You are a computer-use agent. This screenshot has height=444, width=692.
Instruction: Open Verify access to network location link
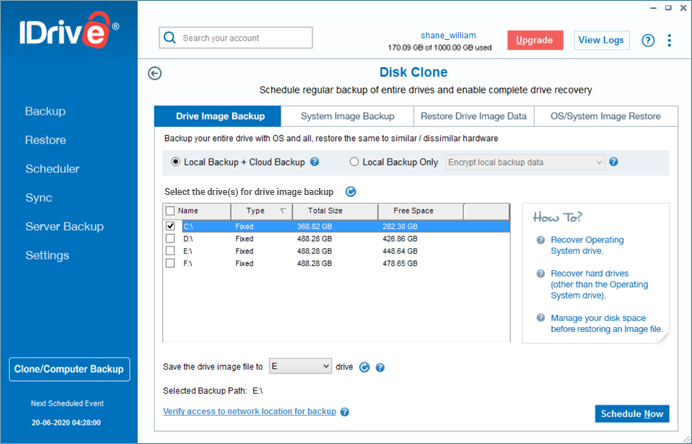(x=249, y=411)
